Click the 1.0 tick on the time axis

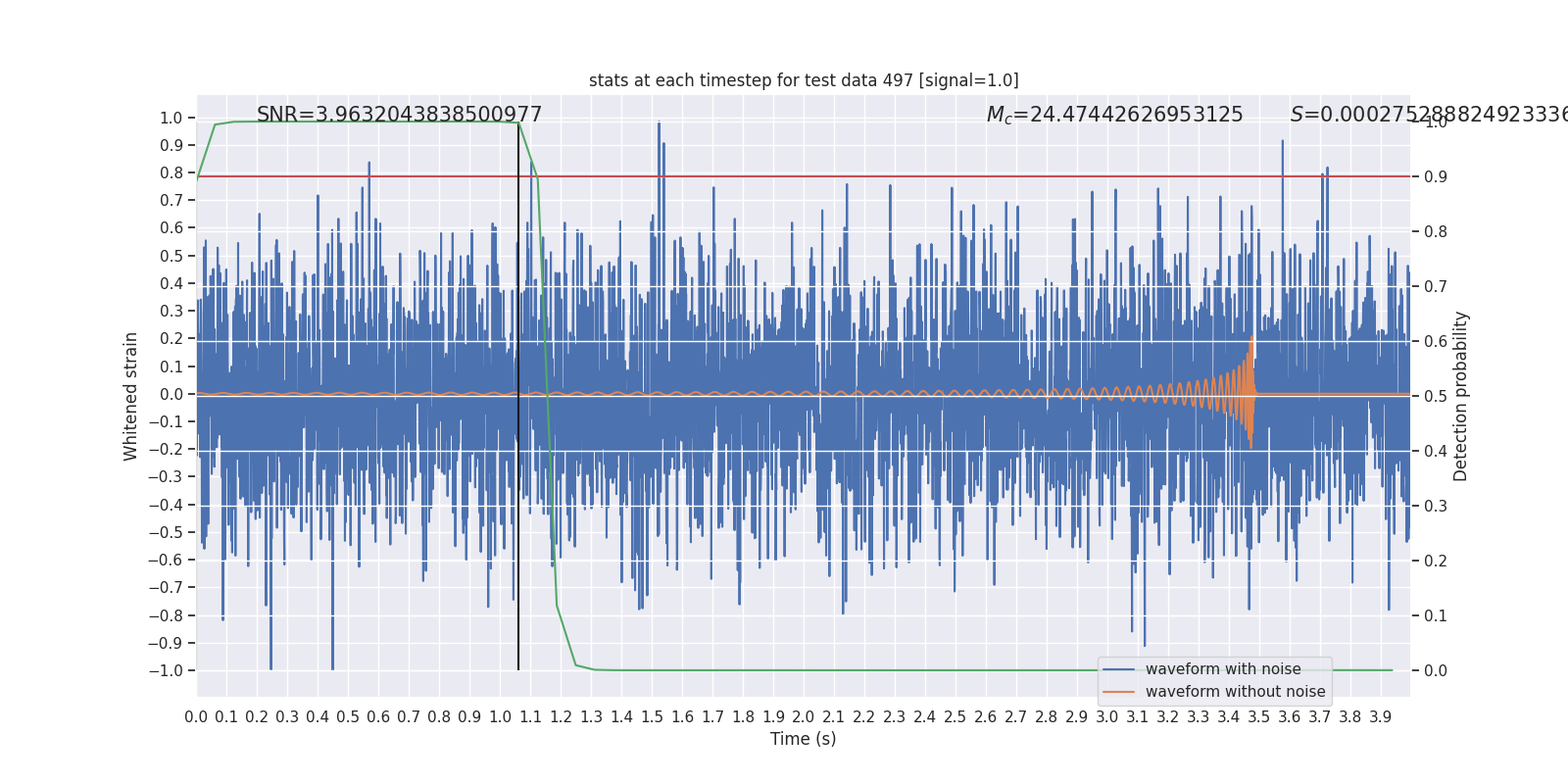point(500,717)
